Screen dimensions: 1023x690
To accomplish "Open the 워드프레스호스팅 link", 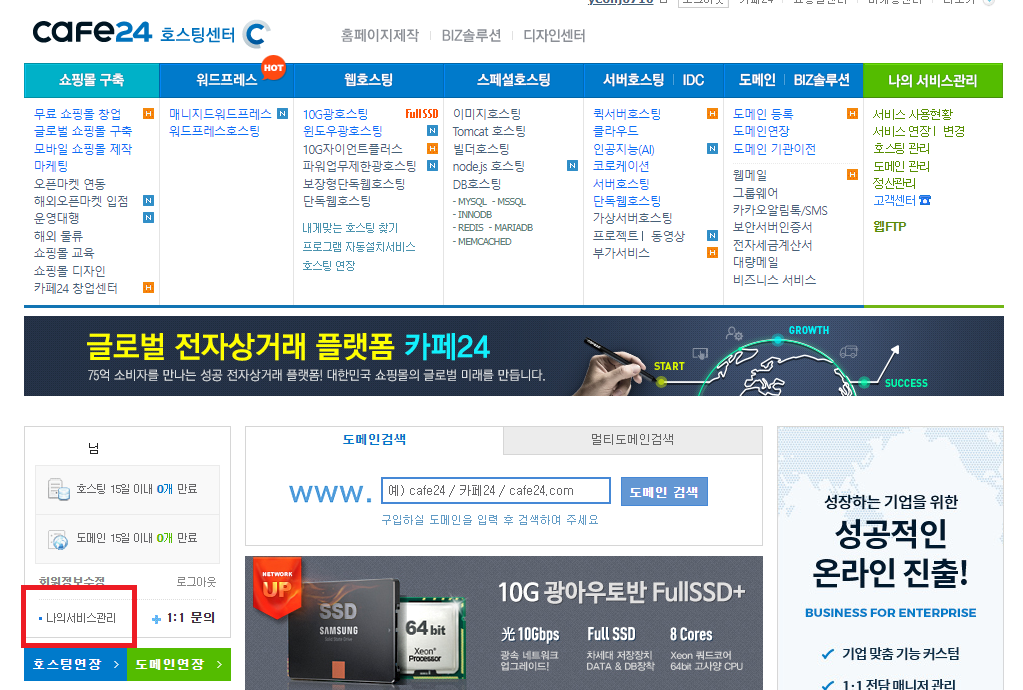I will tap(215, 131).
